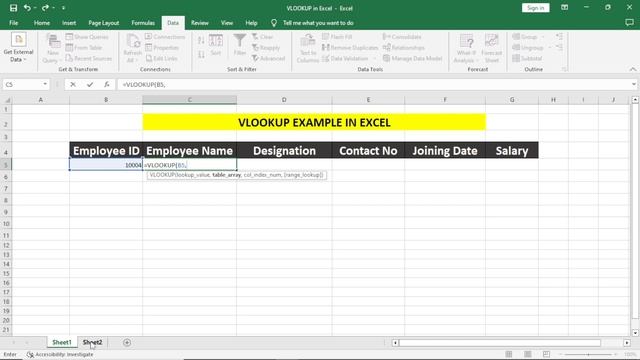Screen dimensions: 640x360
Task: Expand the formula bar arrow
Action: [633, 84]
